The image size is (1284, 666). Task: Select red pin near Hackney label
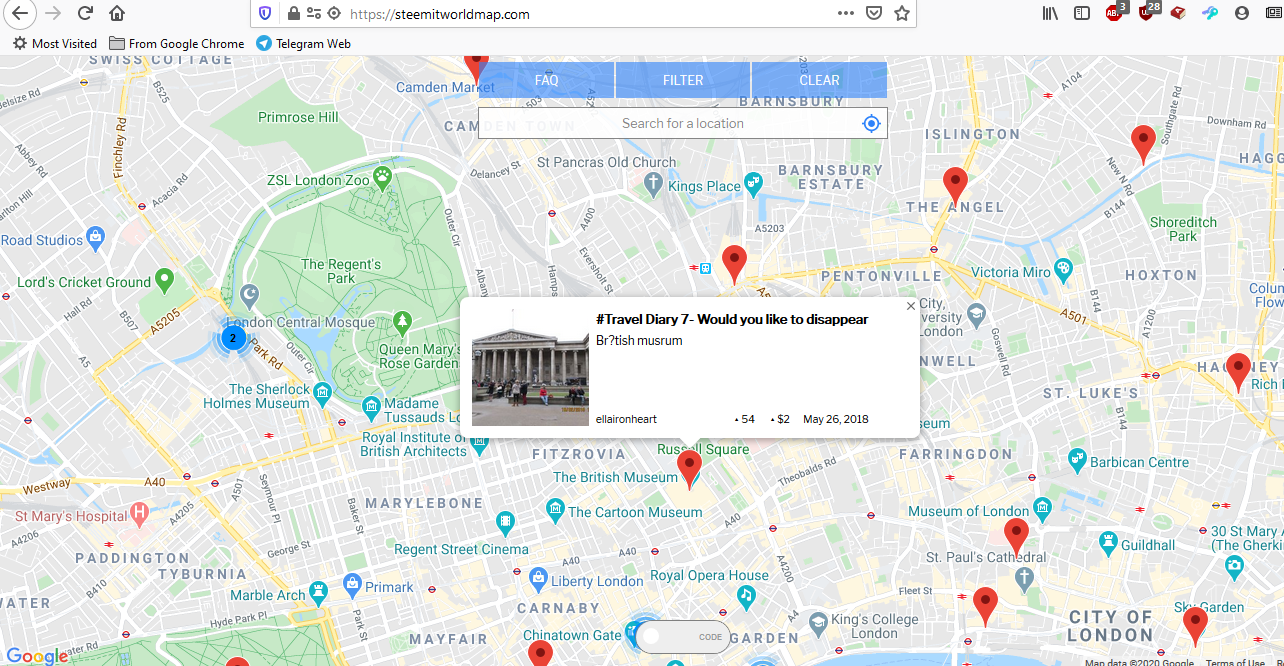point(1238,372)
